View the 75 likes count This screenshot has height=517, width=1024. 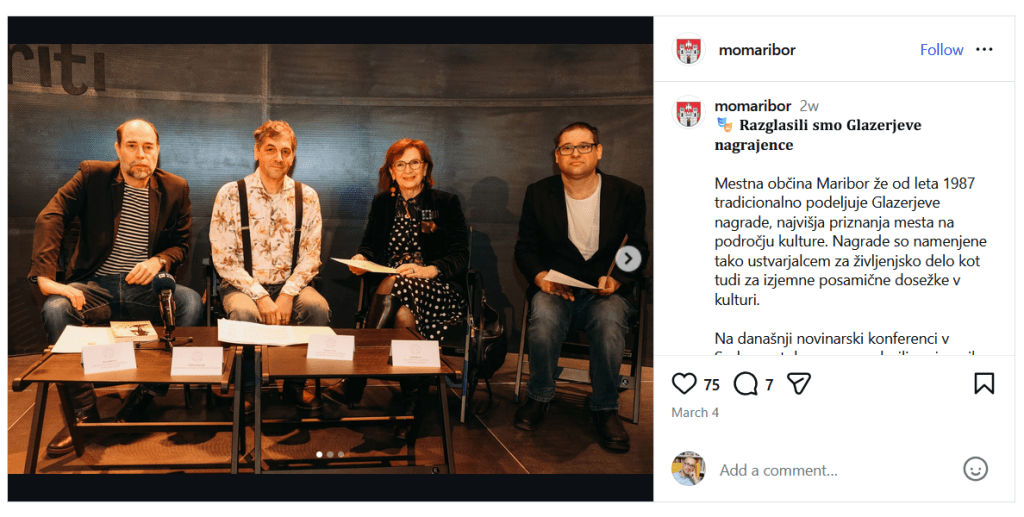pos(712,384)
